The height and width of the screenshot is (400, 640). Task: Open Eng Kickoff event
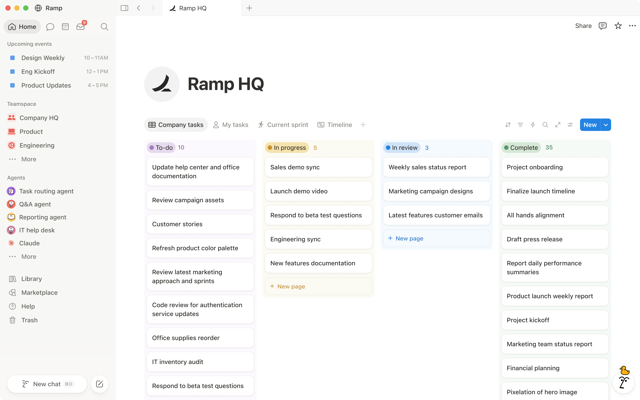coord(58,72)
